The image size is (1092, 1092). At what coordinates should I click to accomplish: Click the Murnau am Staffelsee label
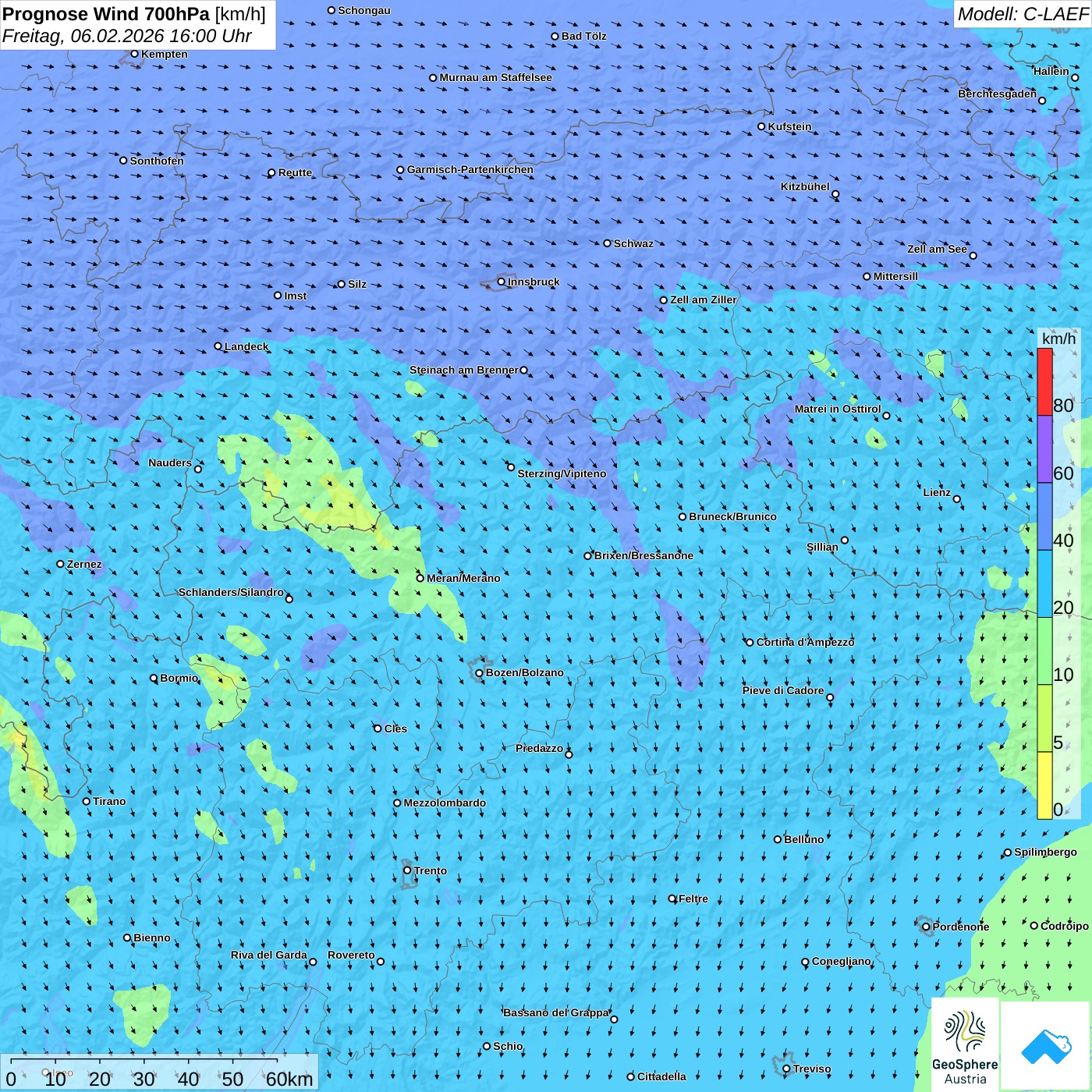point(495,77)
